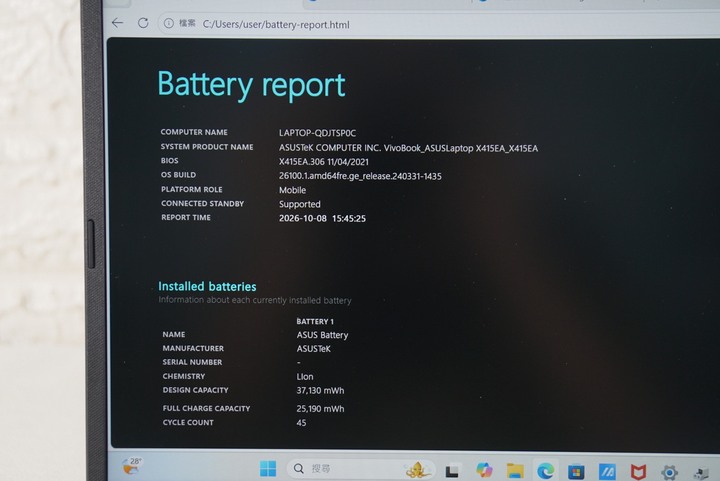
Task: Click the CYCLE COUNT label
Action: click(188, 422)
